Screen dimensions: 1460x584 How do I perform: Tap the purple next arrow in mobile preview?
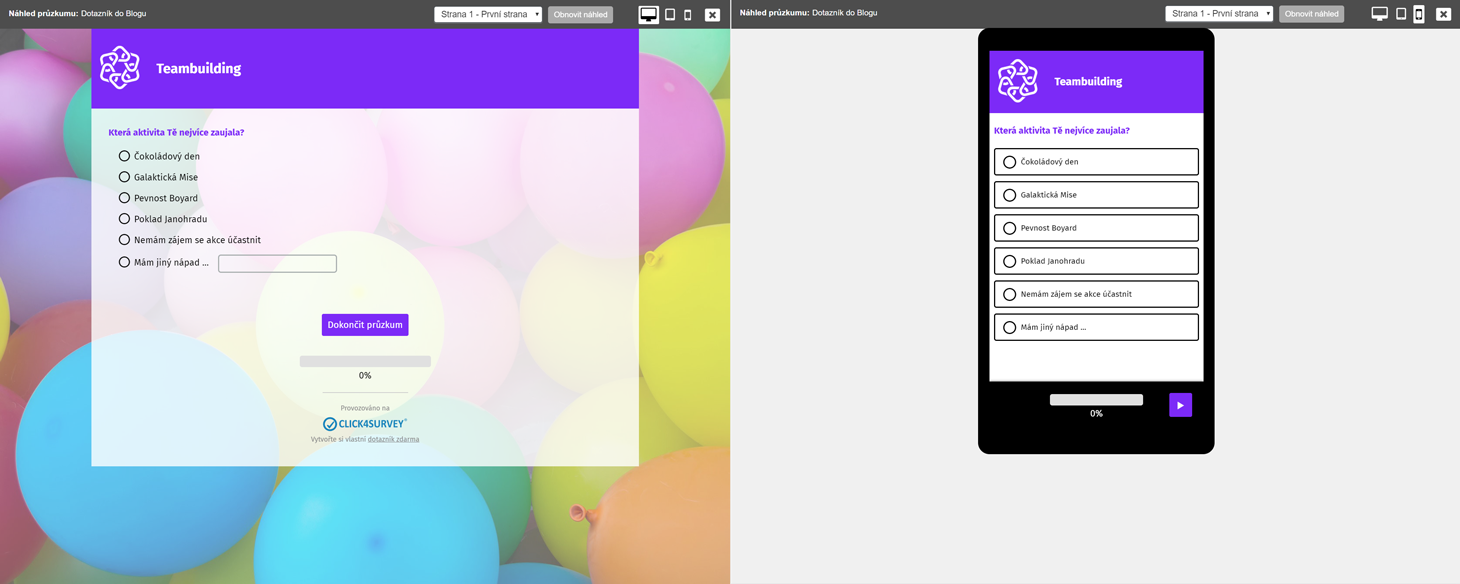tap(1180, 405)
